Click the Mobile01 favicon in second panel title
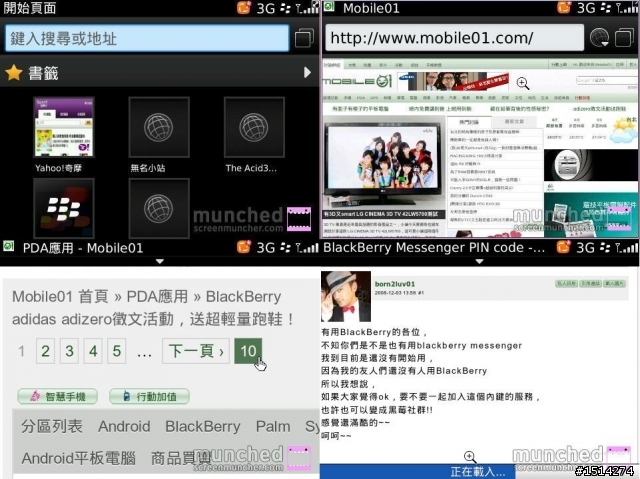 coord(329,7)
